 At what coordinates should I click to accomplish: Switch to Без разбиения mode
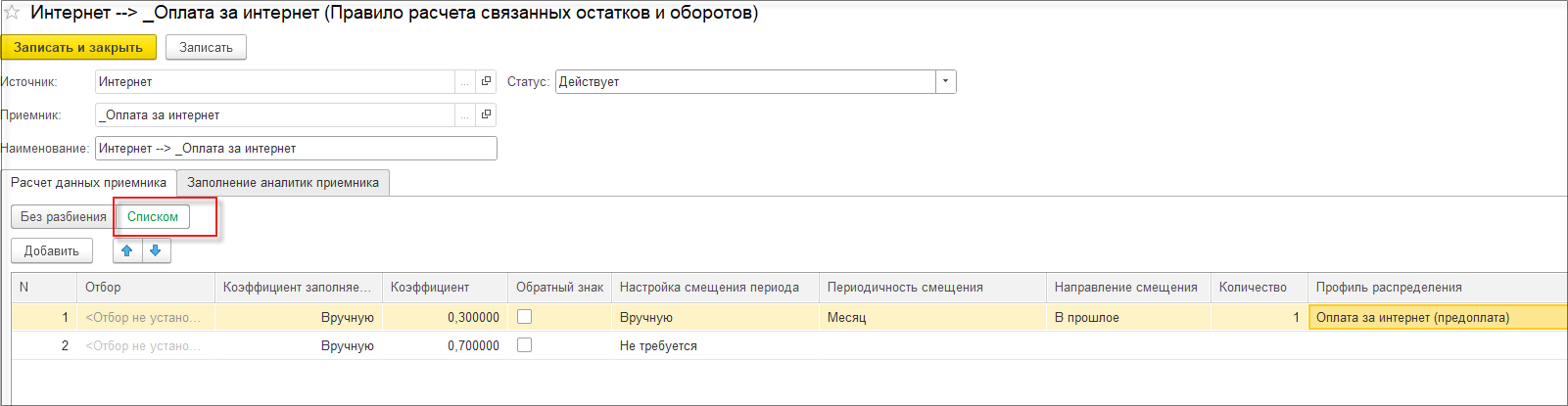click(64, 217)
